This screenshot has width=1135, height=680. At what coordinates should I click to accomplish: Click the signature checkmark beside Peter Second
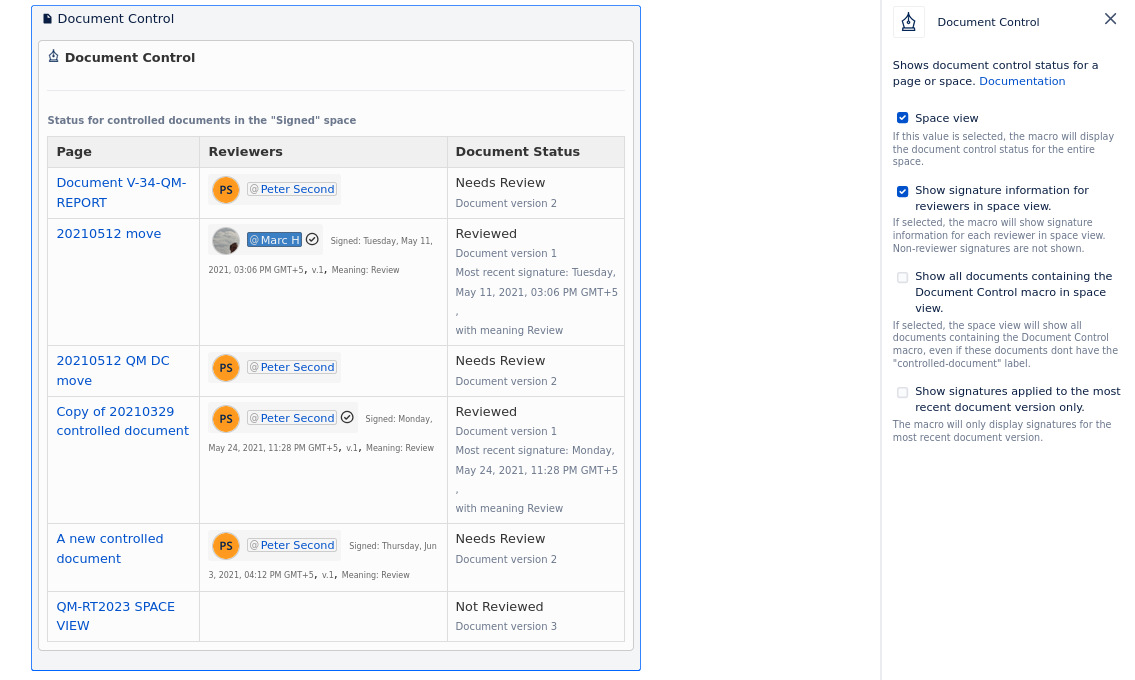click(349, 418)
